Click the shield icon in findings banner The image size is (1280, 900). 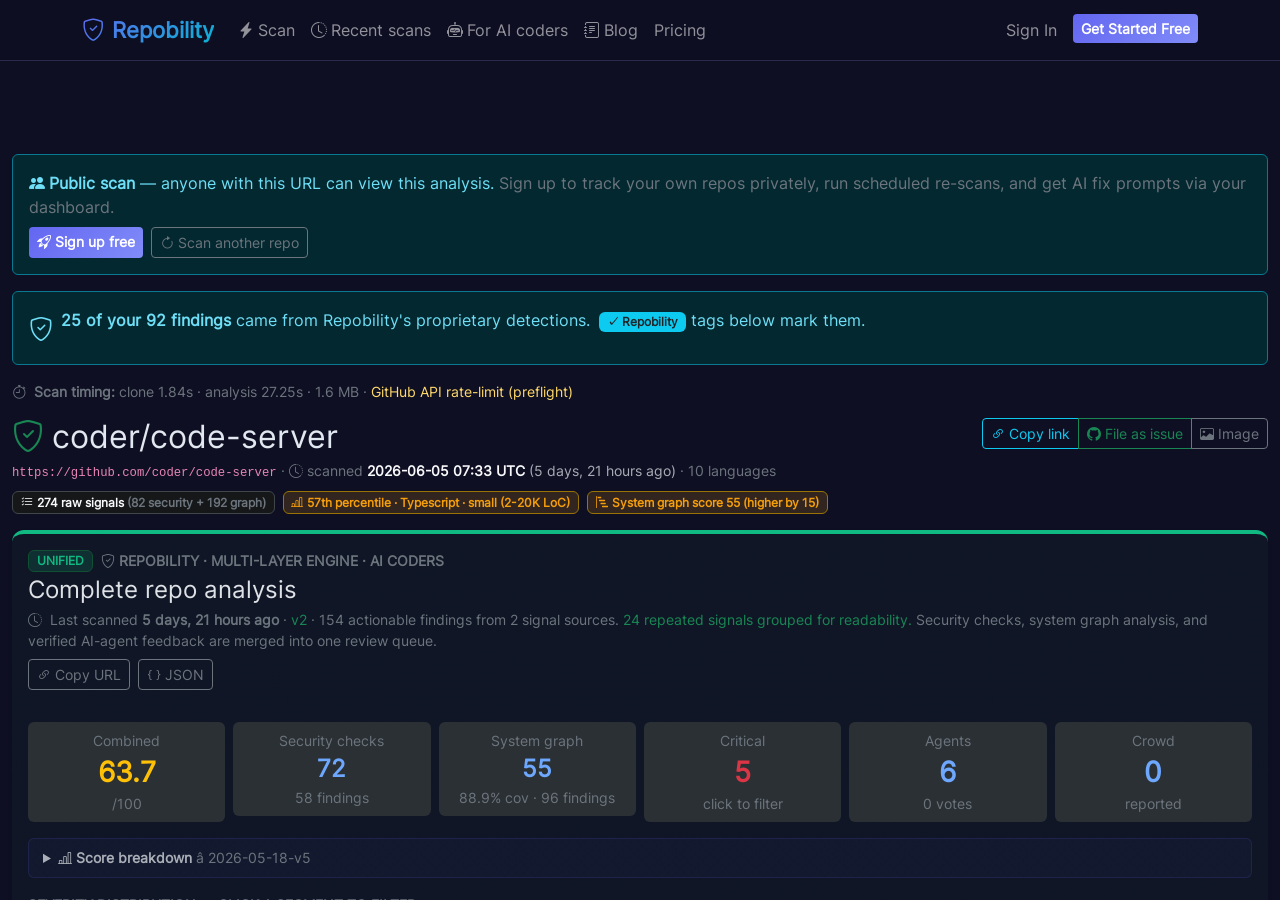tap(41, 328)
